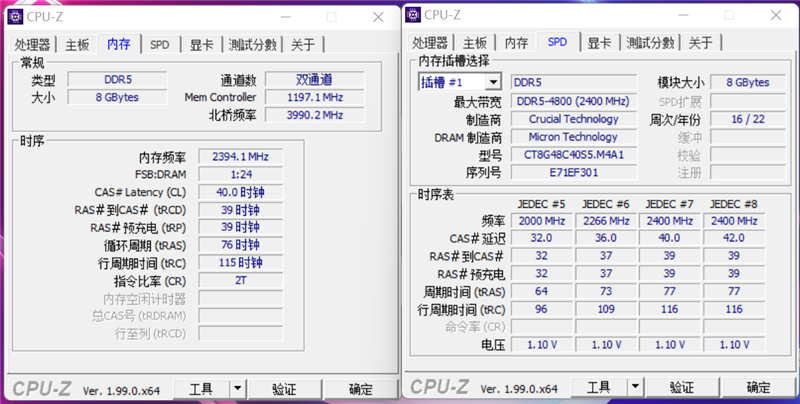The width and height of the screenshot is (800, 404).
Task: Open the 测试分数 tab in left window
Action: click(252, 44)
